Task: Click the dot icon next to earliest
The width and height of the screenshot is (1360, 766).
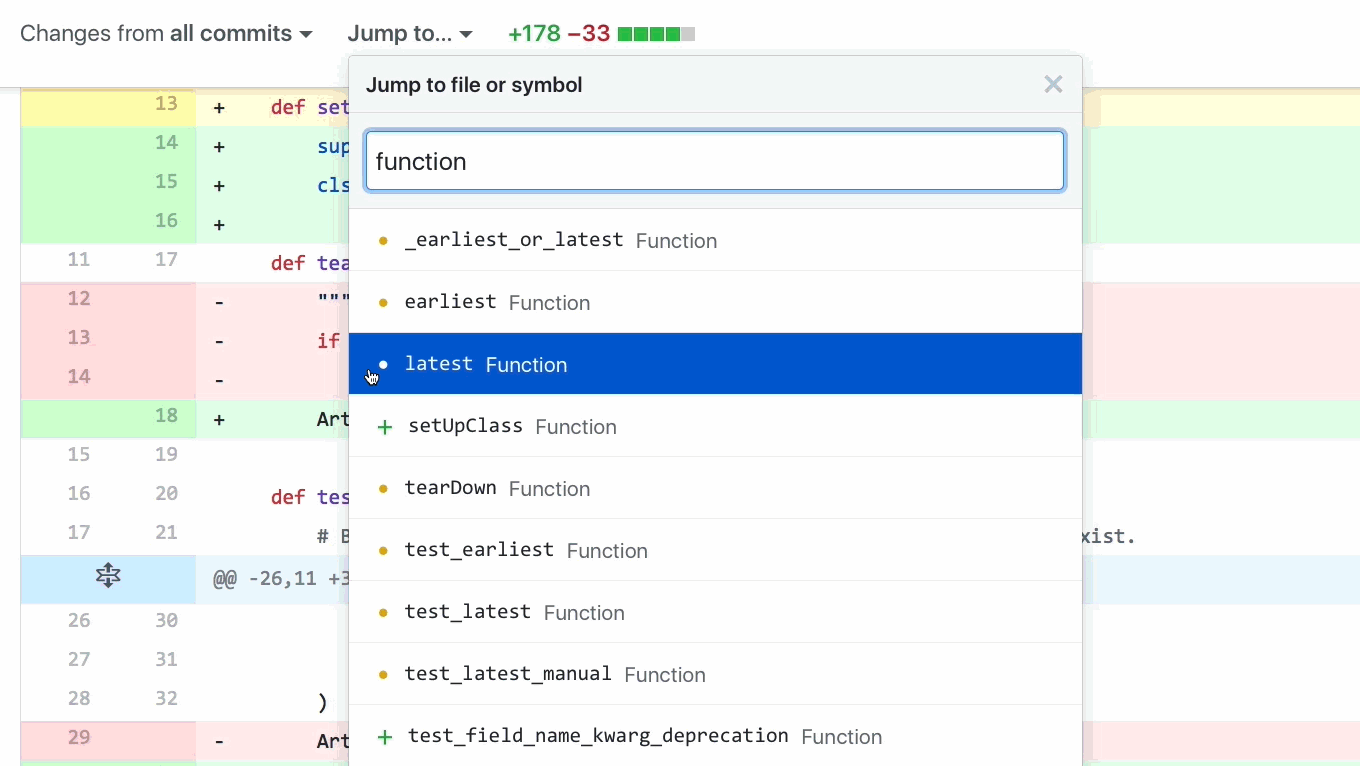Action: click(383, 303)
